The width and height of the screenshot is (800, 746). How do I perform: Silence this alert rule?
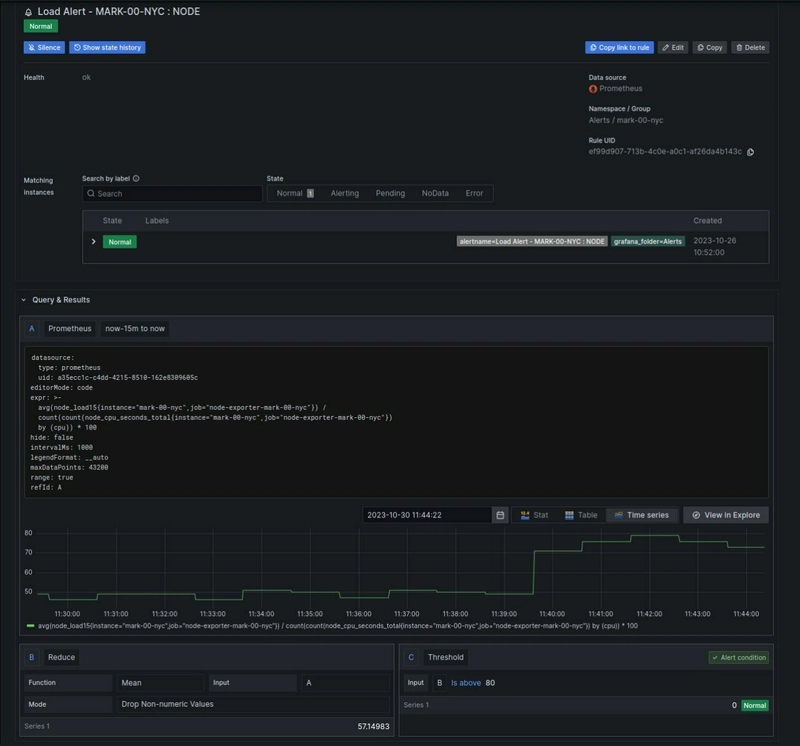point(44,47)
